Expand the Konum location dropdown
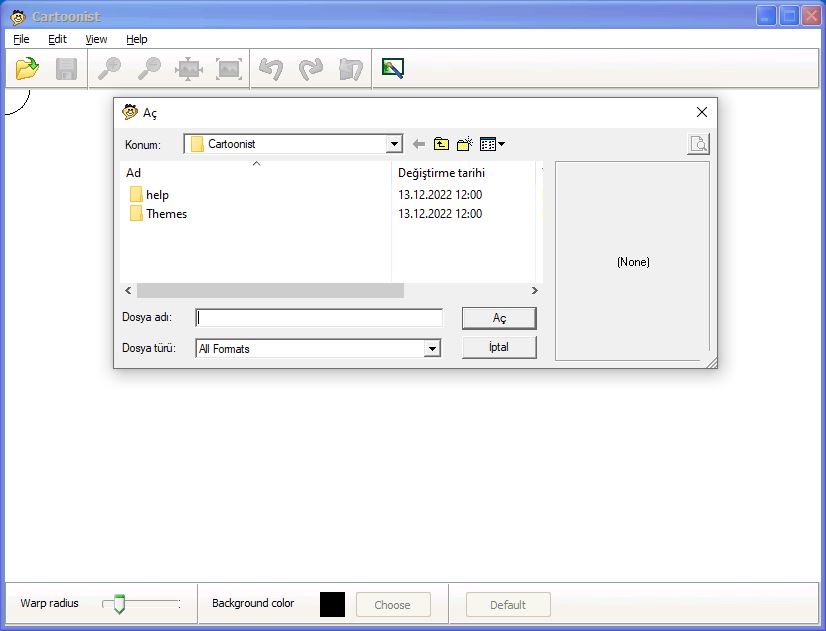This screenshot has width=826, height=631. coord(394,144)
